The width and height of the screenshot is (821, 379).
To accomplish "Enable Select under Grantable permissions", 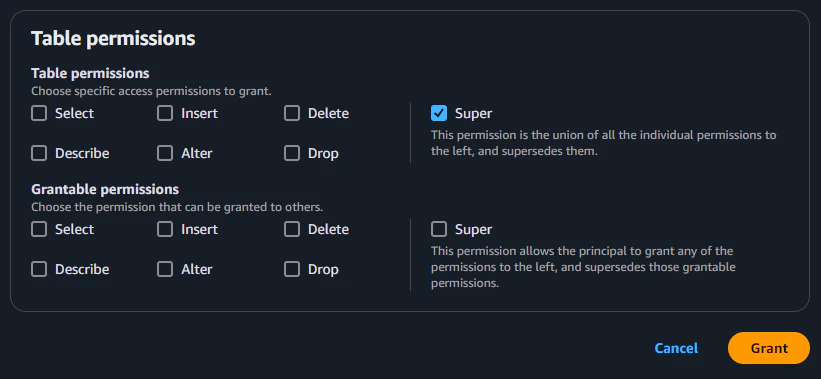I will tap(39, 229).
